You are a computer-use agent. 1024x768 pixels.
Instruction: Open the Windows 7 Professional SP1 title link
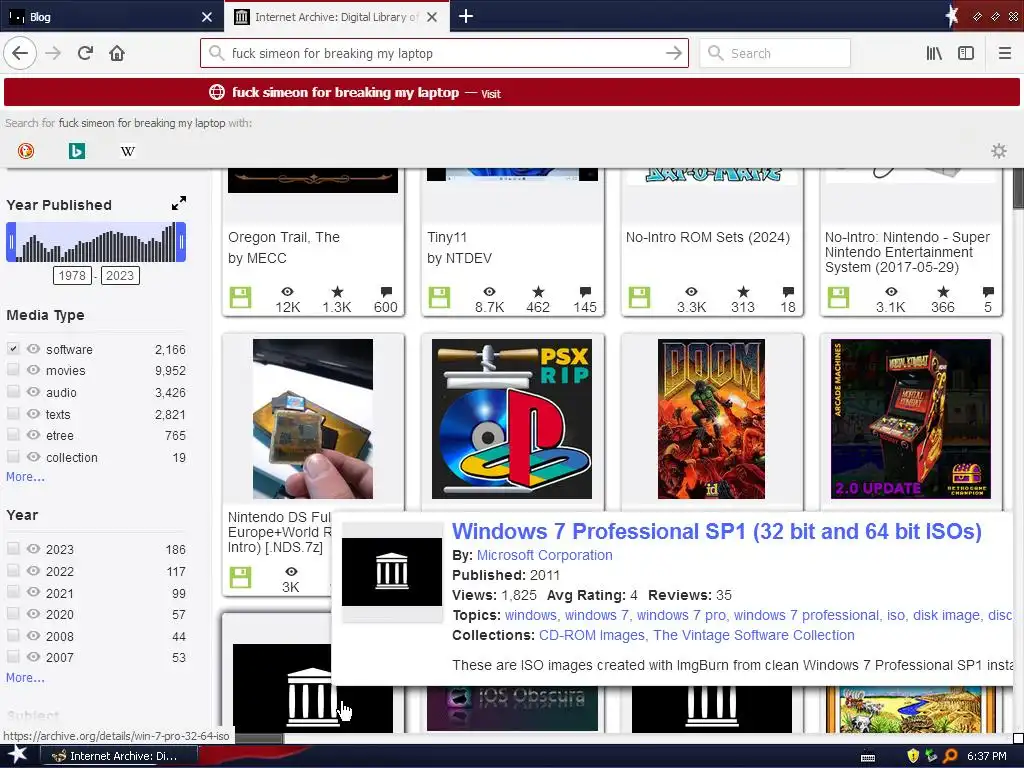[x=716, y=532]
